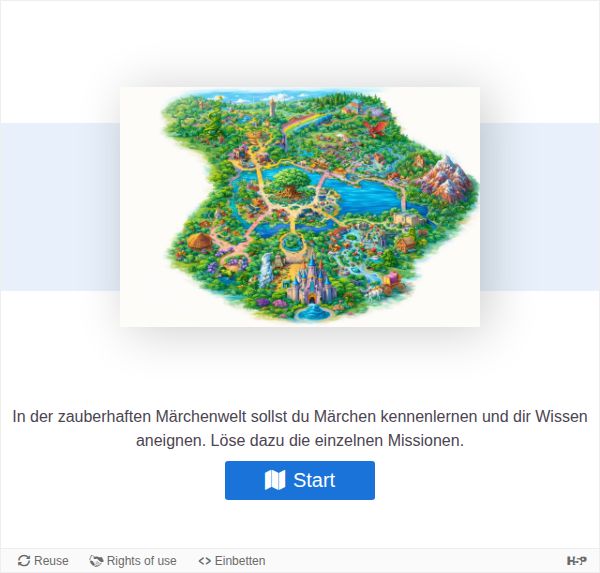Show the Rights of use information
The image size is (600, 573).
(x=133, y=561)
